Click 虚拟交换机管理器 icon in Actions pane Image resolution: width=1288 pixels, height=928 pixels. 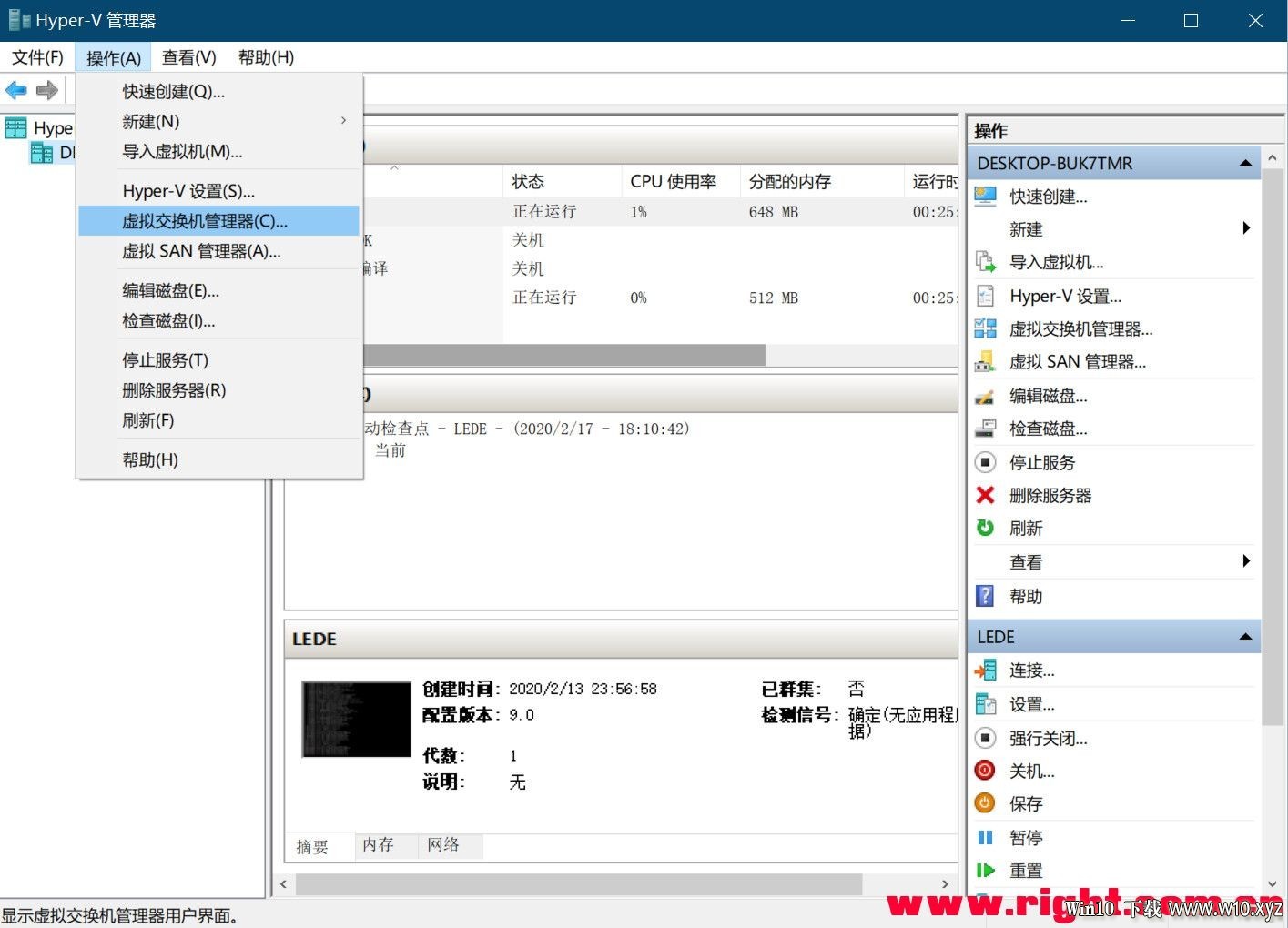click(985, 328)
